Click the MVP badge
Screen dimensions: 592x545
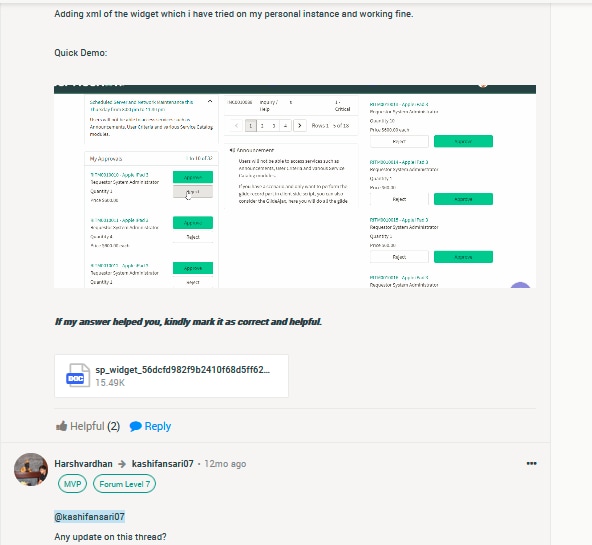pyautogui.click(x=72, y=484)
